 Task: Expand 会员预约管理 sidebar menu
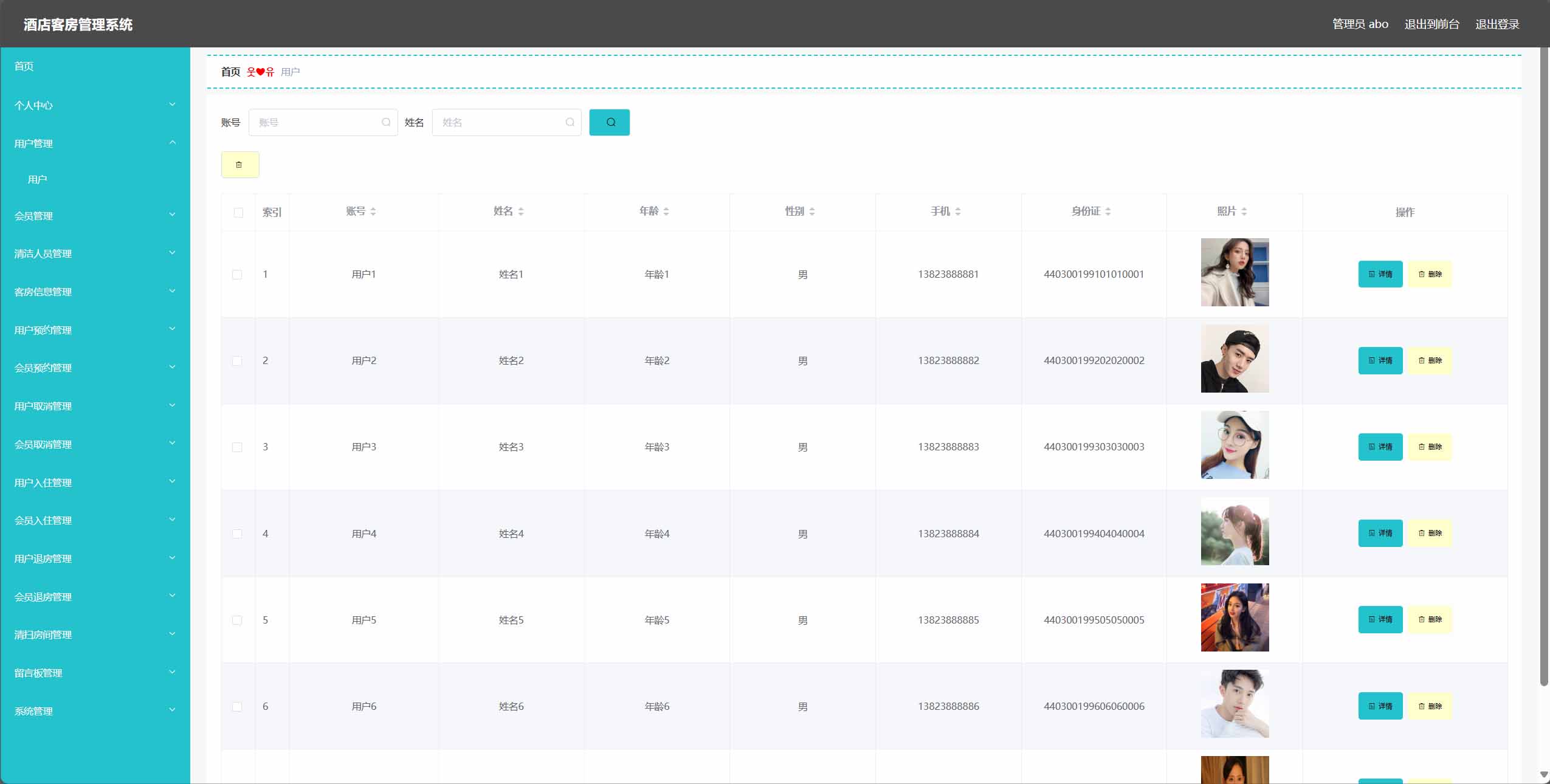pos(95,368)
